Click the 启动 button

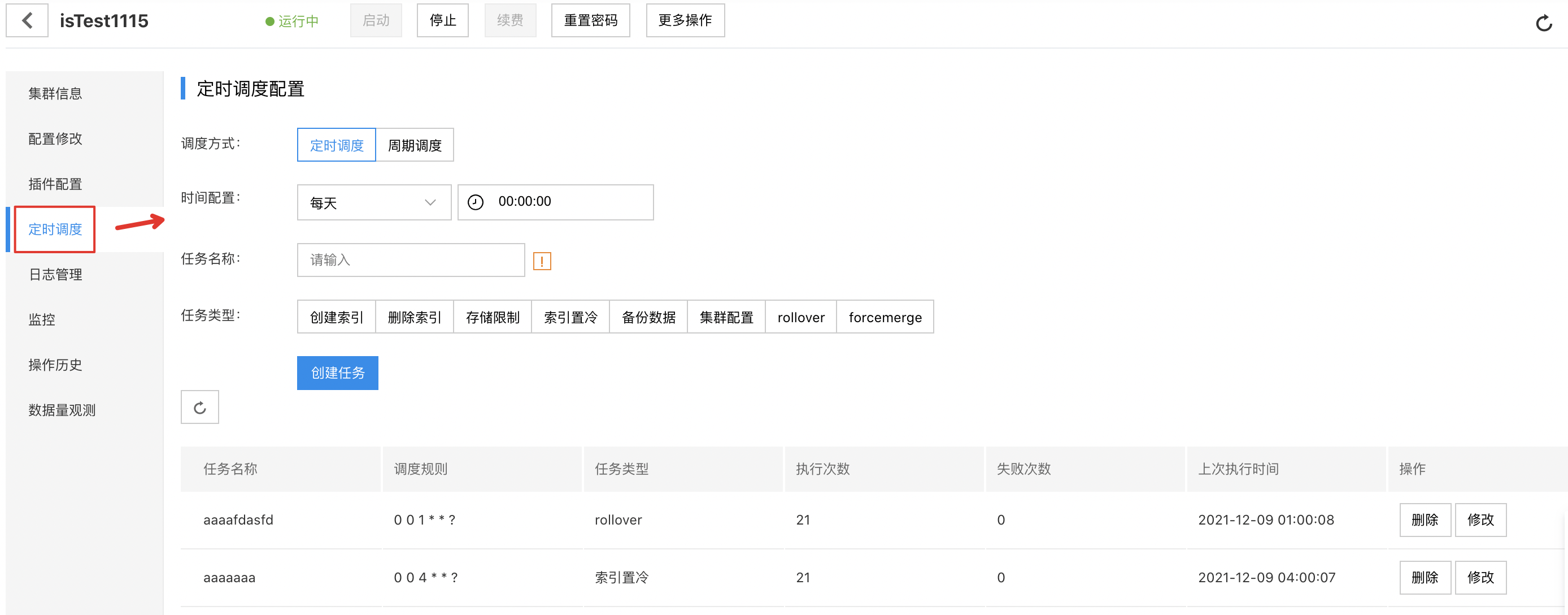pos(376,21)
